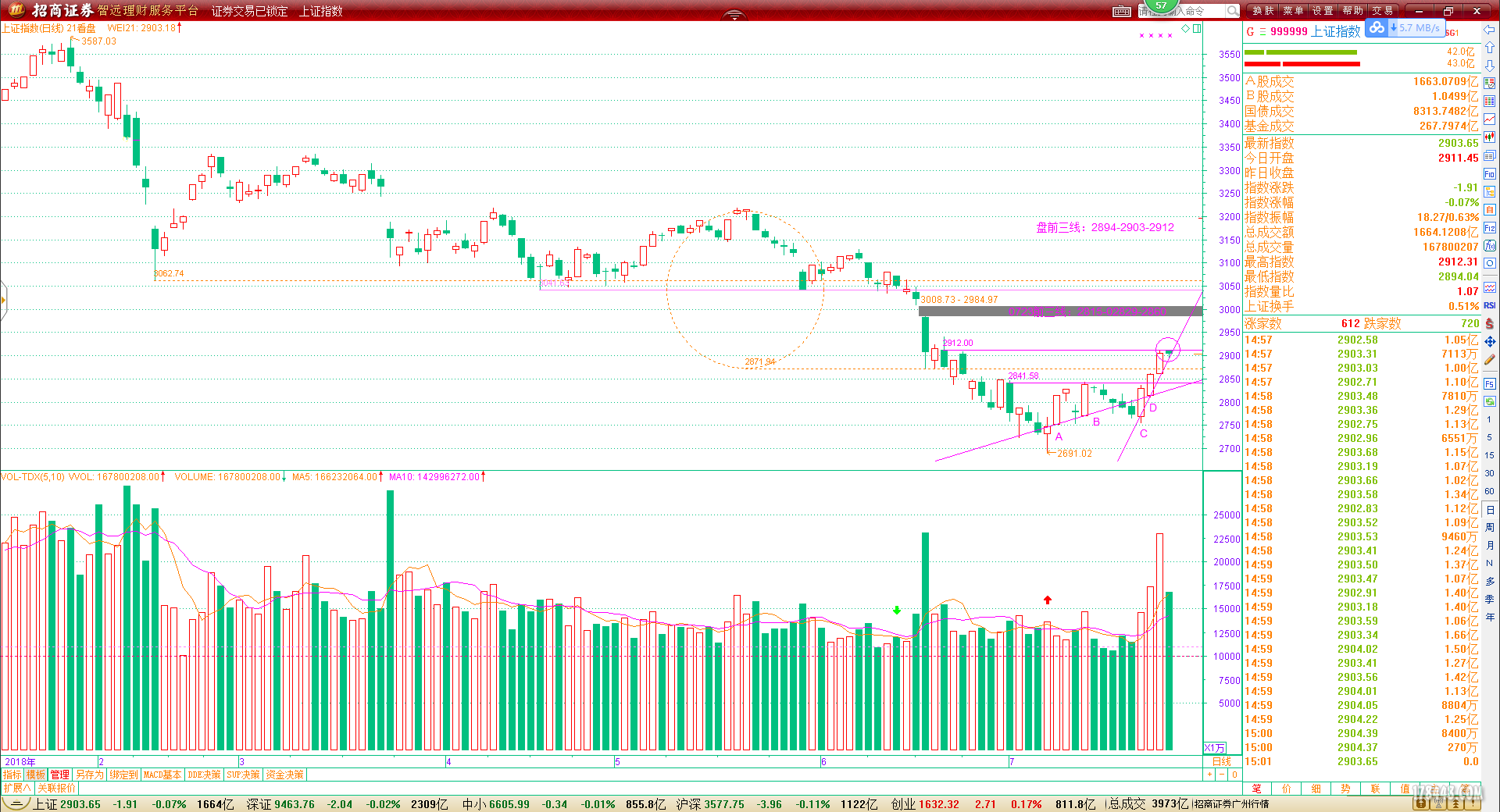This screenshot has height=812, width=1500.
Task: Switch to the 价 price tab
Action: 1287,789
